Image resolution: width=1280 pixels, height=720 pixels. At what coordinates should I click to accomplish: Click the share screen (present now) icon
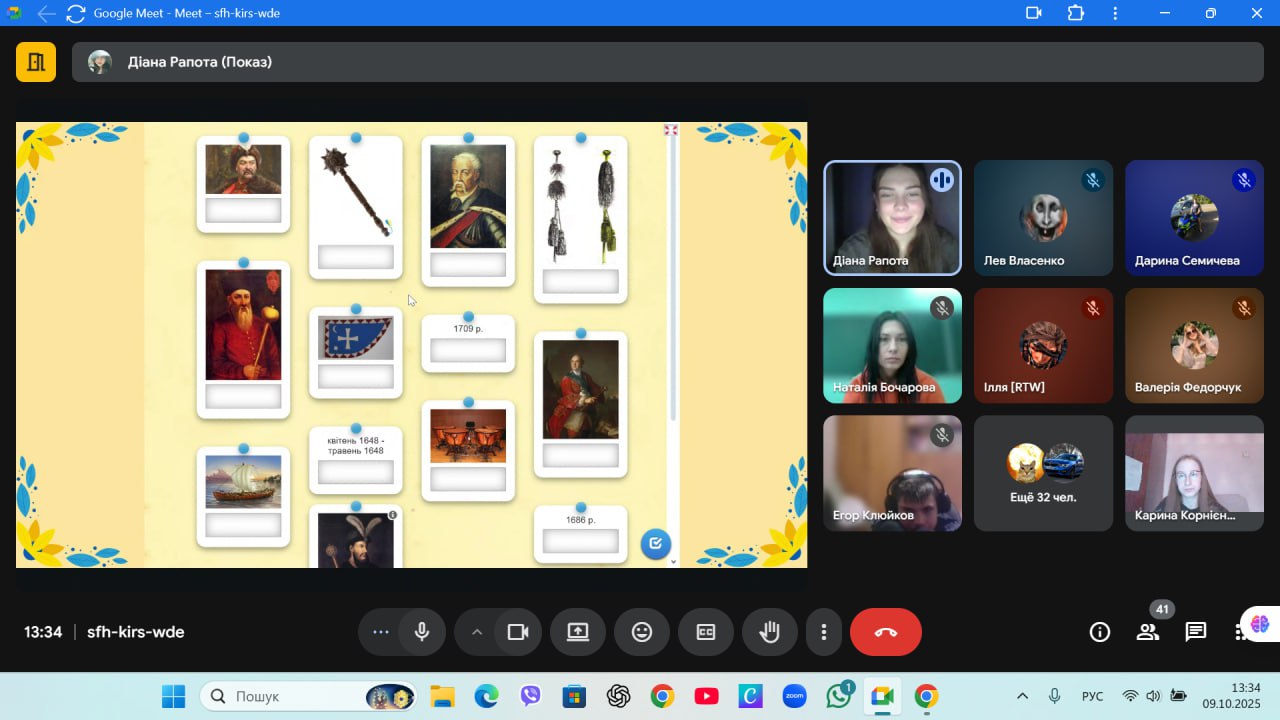coord(578,632)
